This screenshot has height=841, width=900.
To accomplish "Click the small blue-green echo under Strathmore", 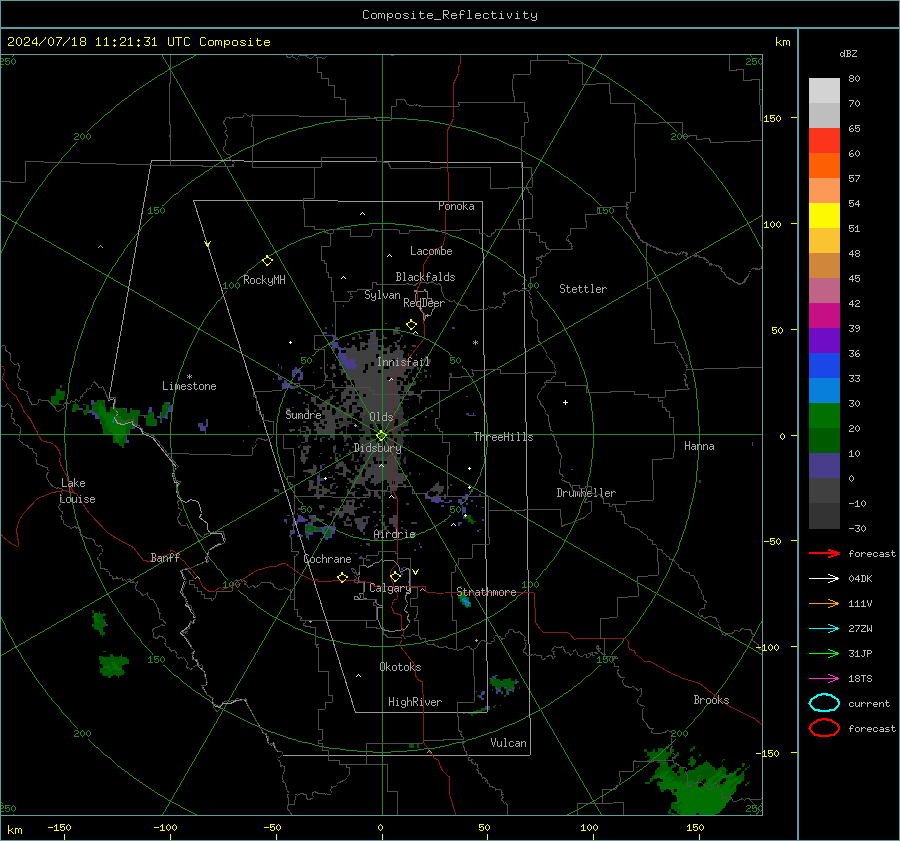I will click(465, 601).
